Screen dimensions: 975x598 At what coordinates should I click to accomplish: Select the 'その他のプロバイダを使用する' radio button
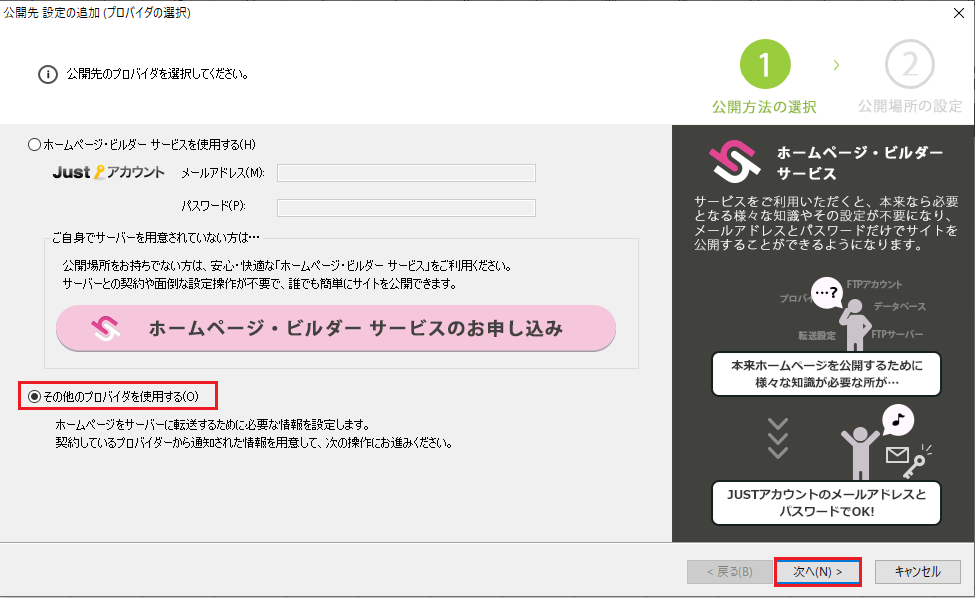pyautogui.click(x=34, y=397)
